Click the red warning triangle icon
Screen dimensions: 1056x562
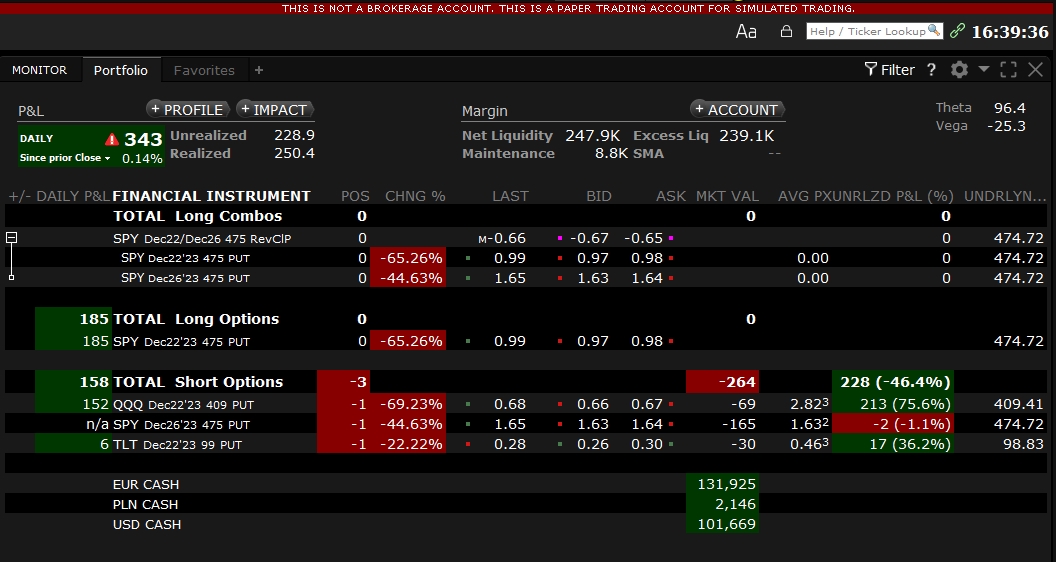112,139
